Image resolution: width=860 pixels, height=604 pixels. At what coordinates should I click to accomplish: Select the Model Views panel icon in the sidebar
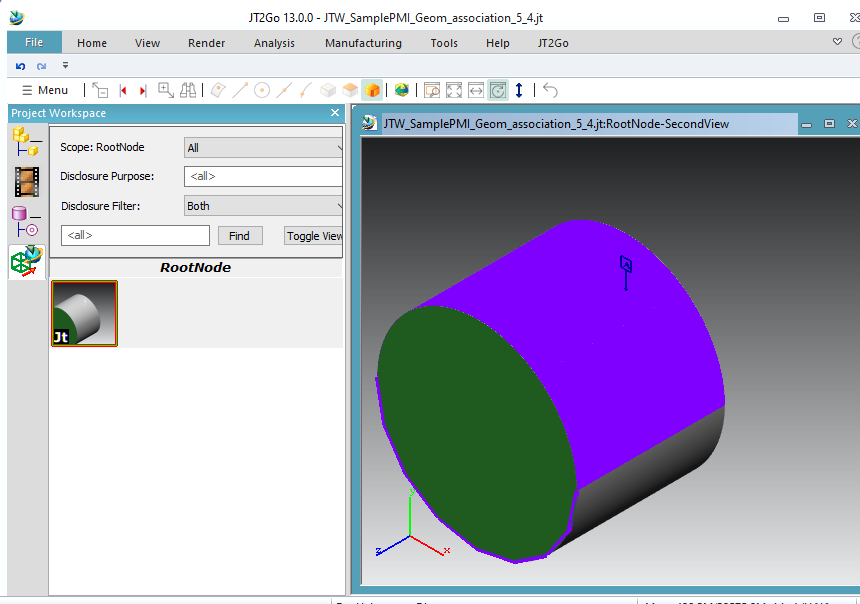click(27, 262)
